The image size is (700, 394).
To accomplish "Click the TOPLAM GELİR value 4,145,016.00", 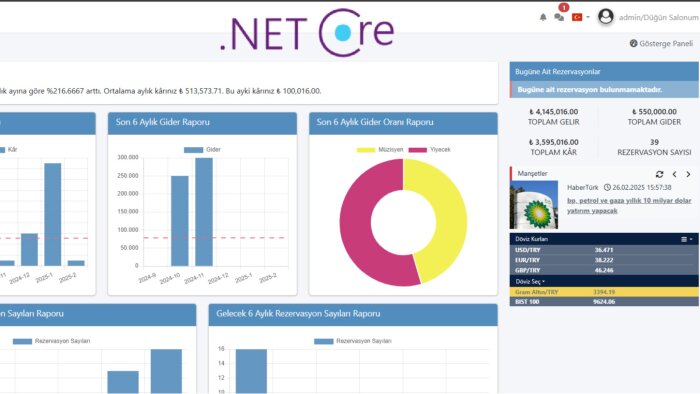I will (554, 112).
